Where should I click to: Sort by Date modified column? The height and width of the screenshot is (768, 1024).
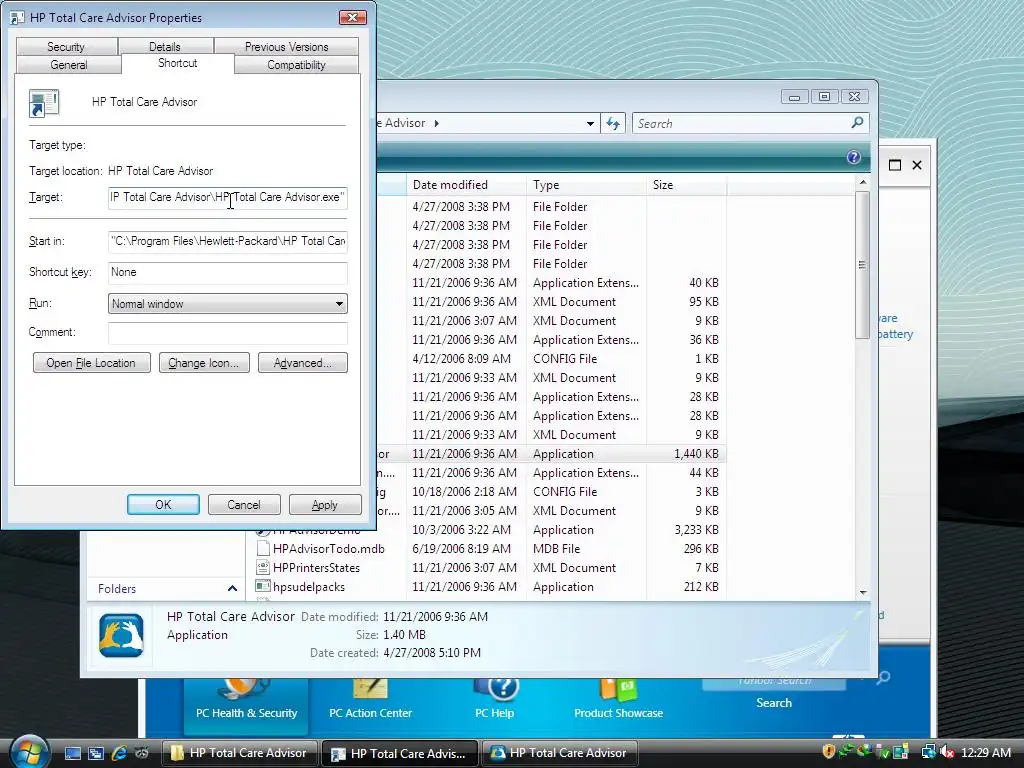pos(466,185)
